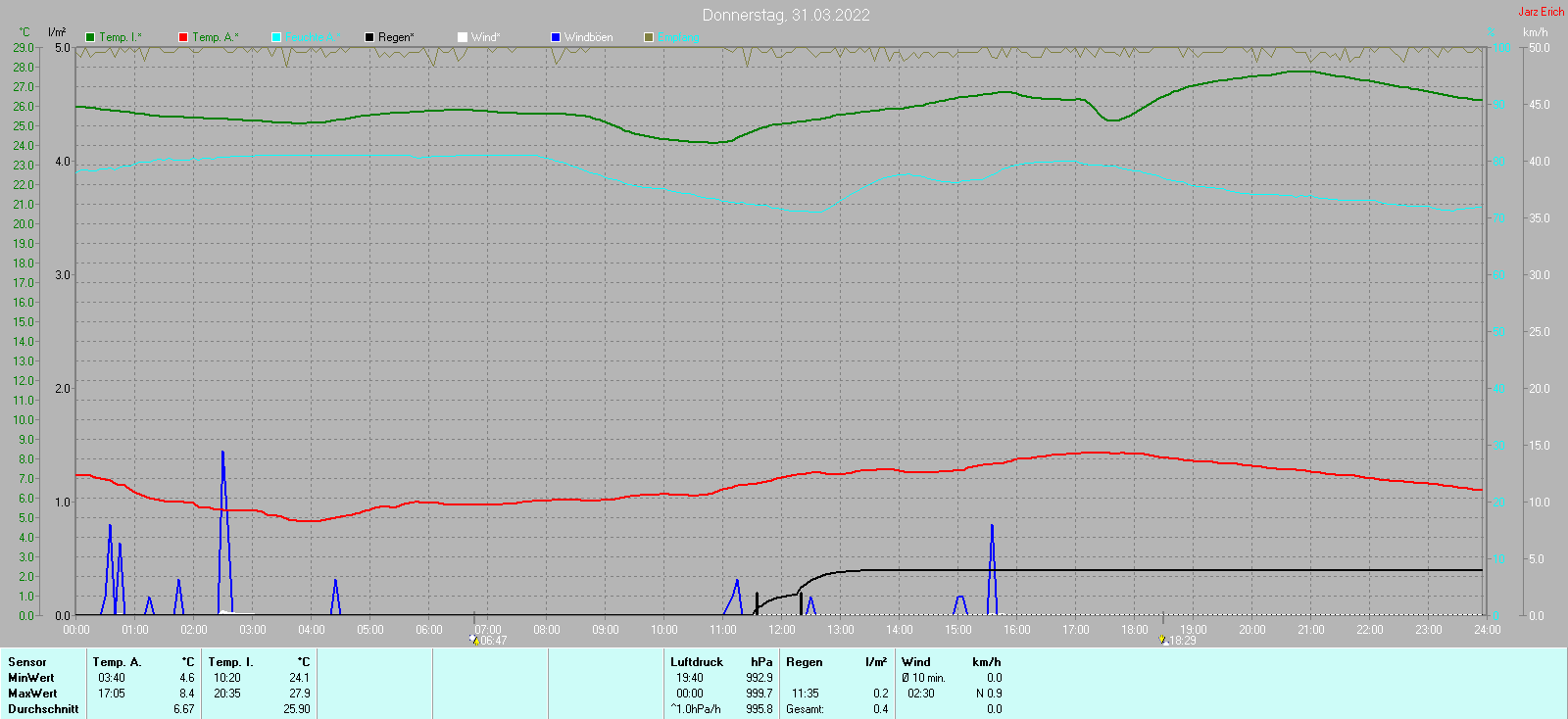Click the 12:00 time axis marker
The image size is (1568, 719).
(x=782, y=630)
